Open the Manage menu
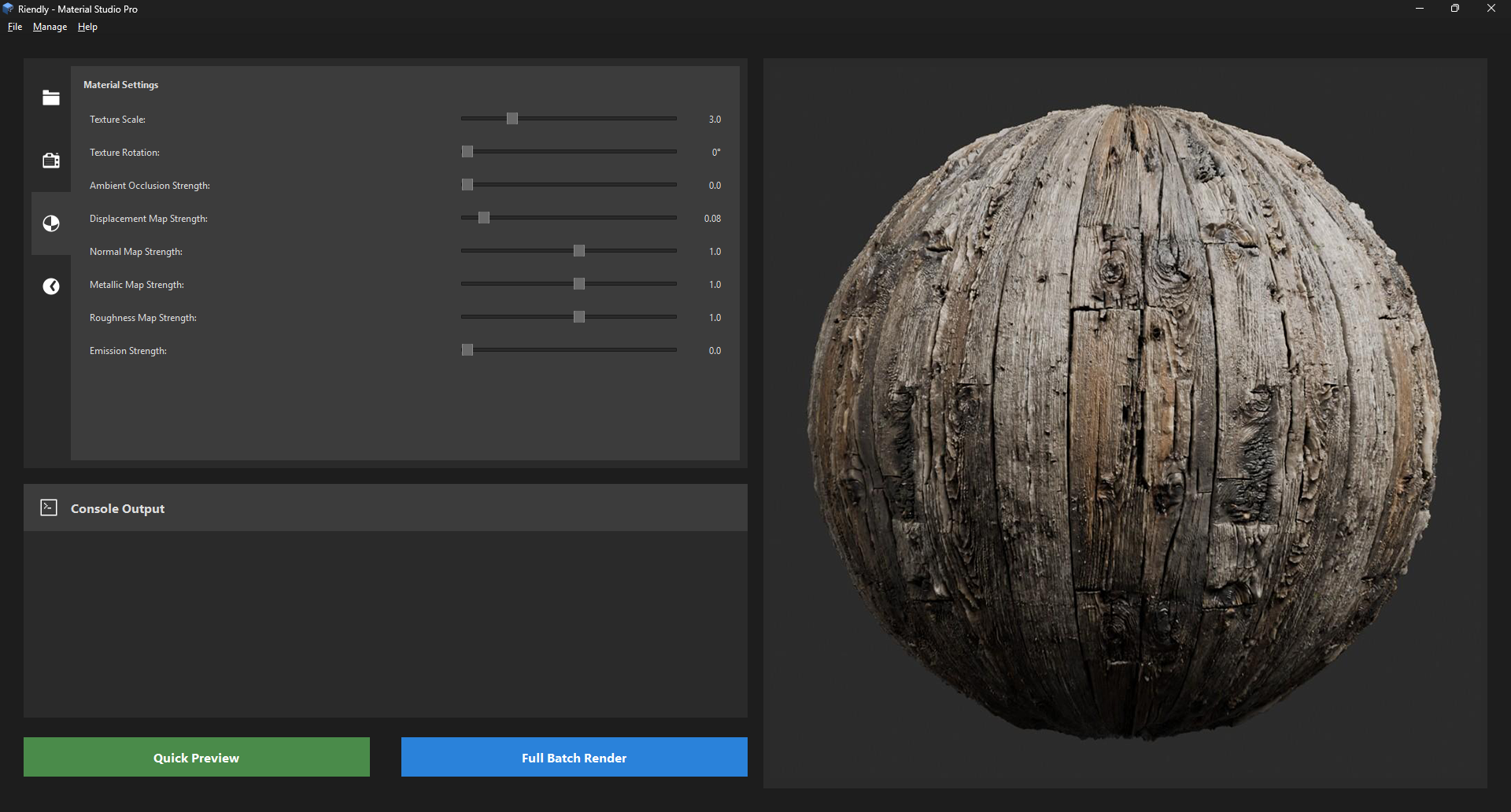 [x=50, y=26]
